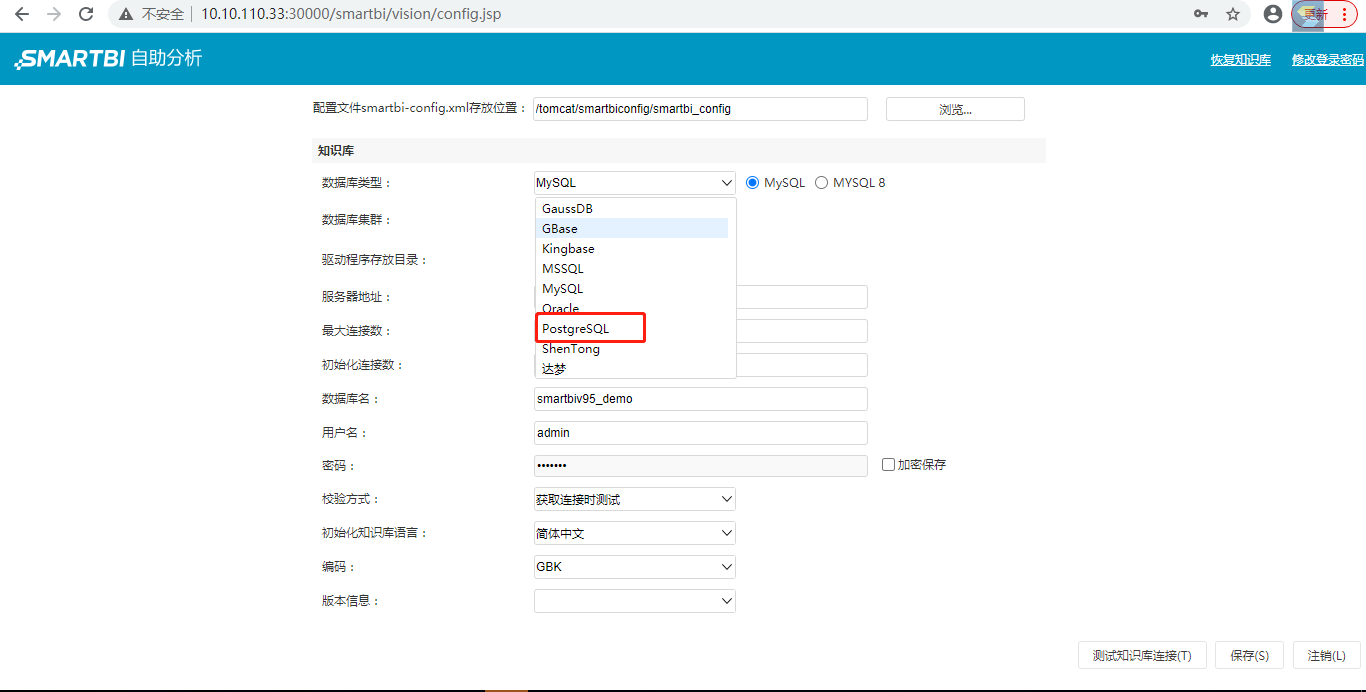Go back to the previous browser page
Image resolution: width=1366 pixels, height=692 pixels.
22,14
